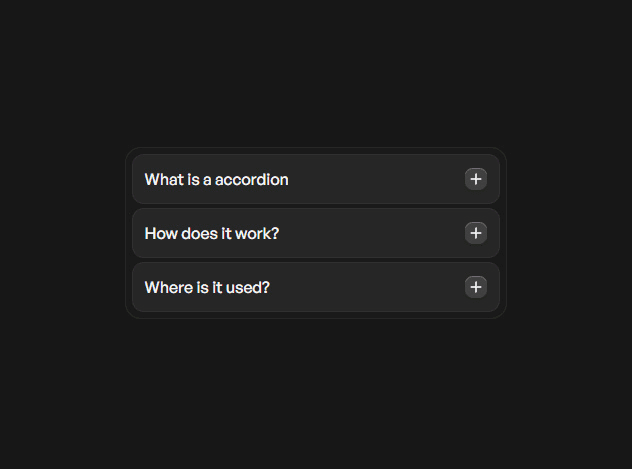The height and width of the screenshot is (469, 632).
Task: Click the "Where is it used?" question text
Action: pos(207,288)
